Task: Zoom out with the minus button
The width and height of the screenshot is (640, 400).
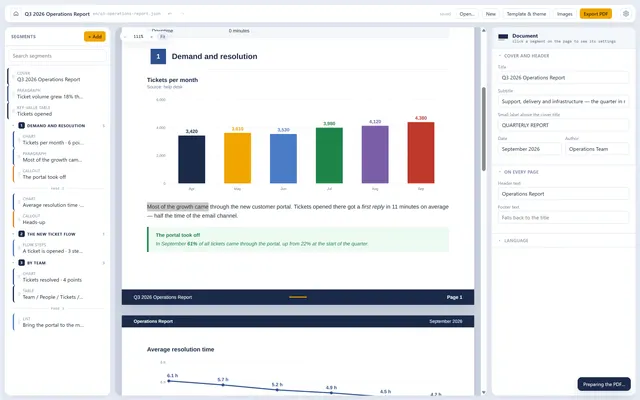Action: click(x=126, y=37)
